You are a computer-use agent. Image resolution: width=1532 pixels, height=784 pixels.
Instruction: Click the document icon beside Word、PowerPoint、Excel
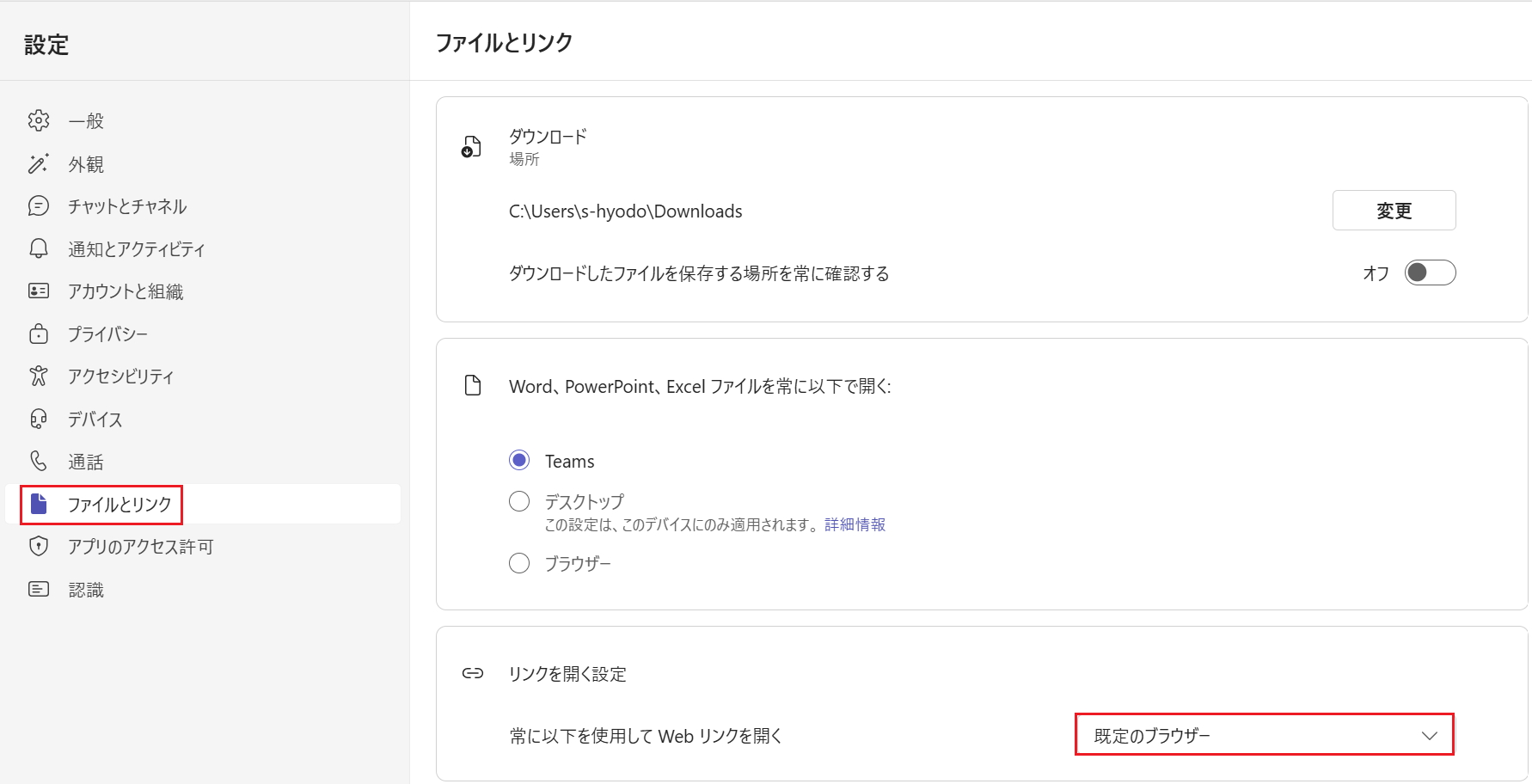(x=473, y=385)
